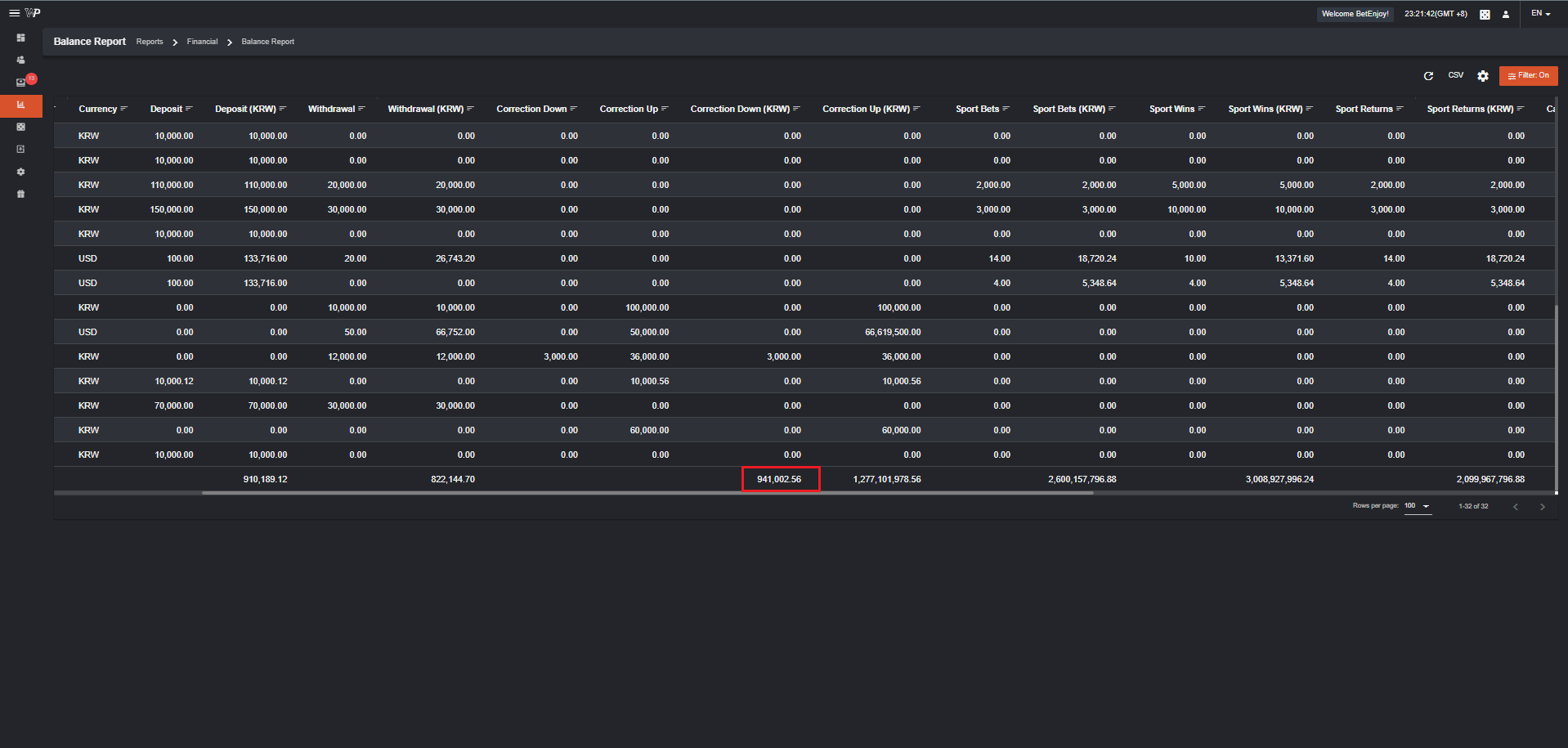This screenshot has width=1568, height=748.
Task: Sort by the Currency column icon
Action: pos(123,109)
